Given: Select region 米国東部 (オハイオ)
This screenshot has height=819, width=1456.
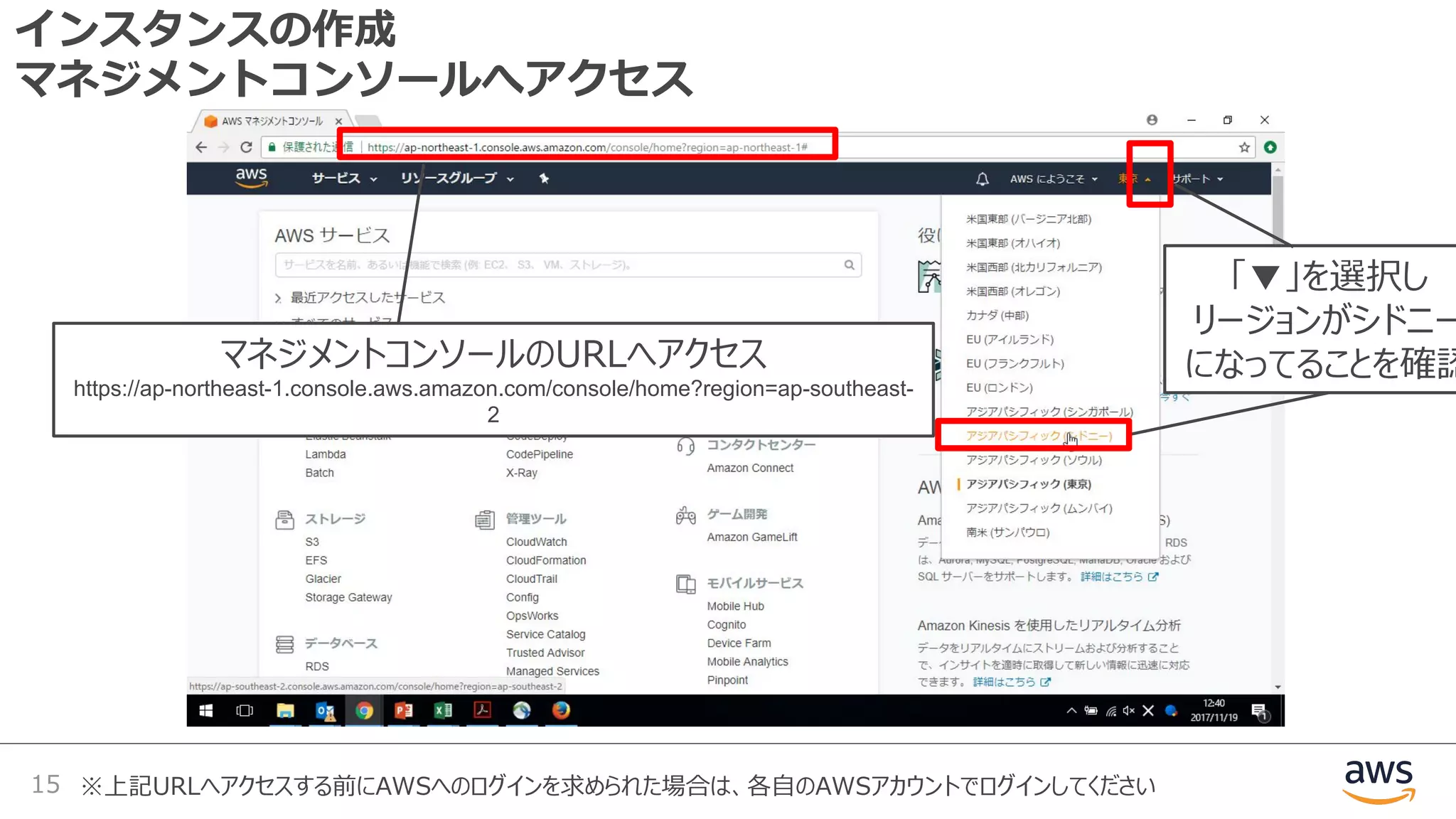Looking at the screenshot, I should (1013, 243).
